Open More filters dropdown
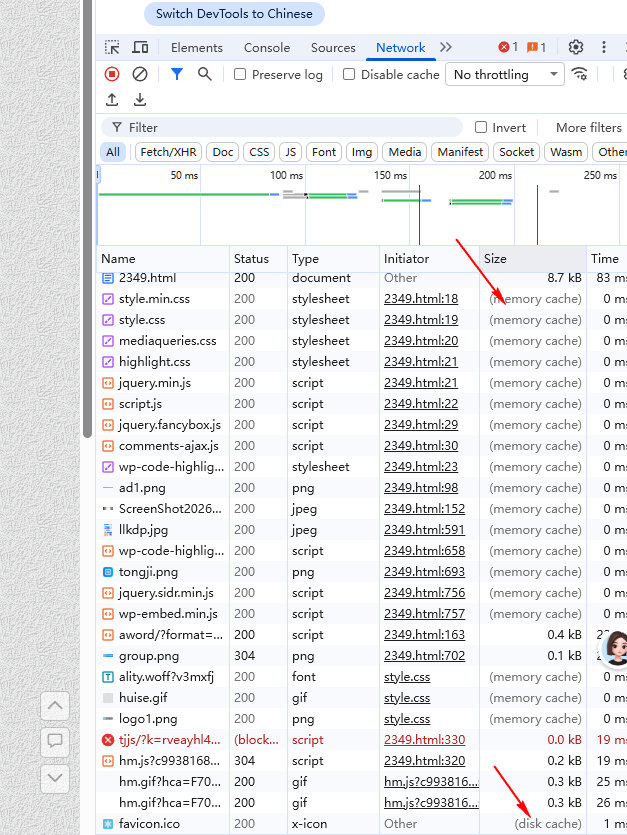This screenshot has height=835, width=627. 589,128
